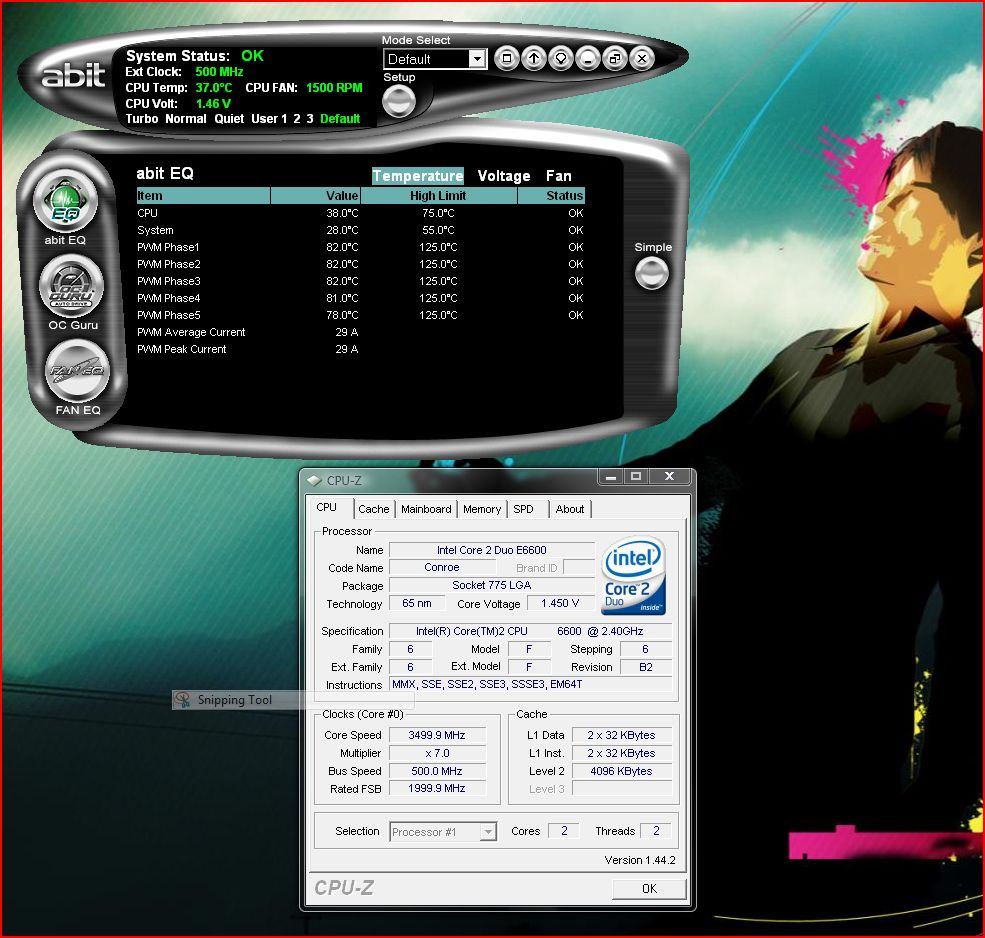The width and height of the screenshot is (985, 938).
Task: Click the balloon-shaped round button
Action: click(x=560, y=59)
